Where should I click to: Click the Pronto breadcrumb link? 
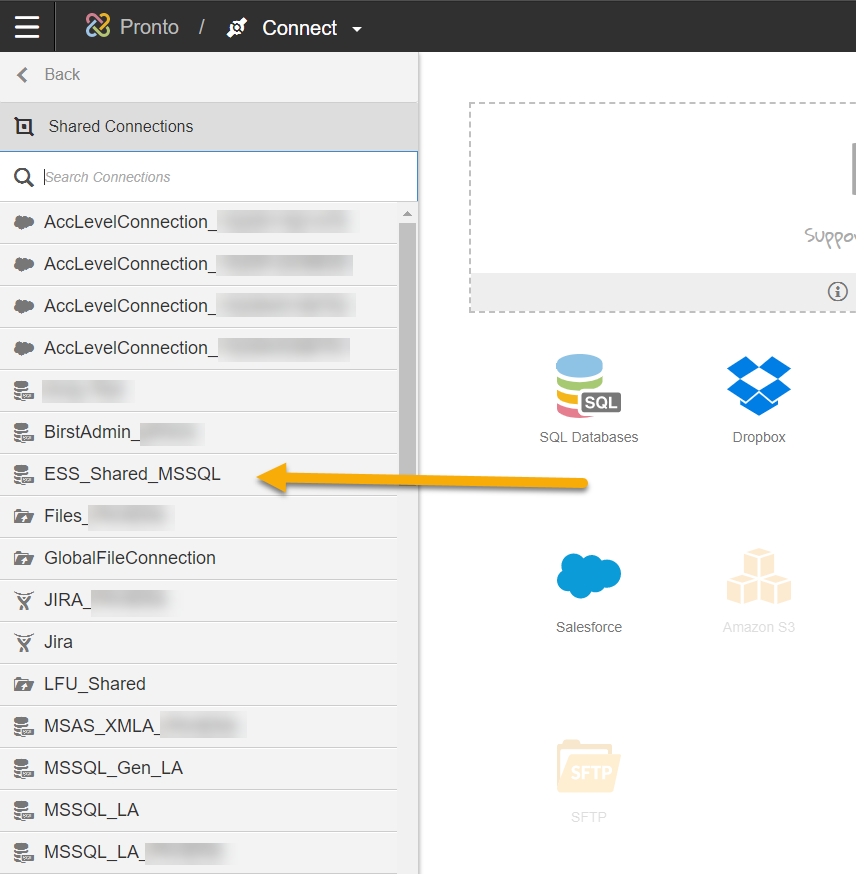[x=149, y=27]
